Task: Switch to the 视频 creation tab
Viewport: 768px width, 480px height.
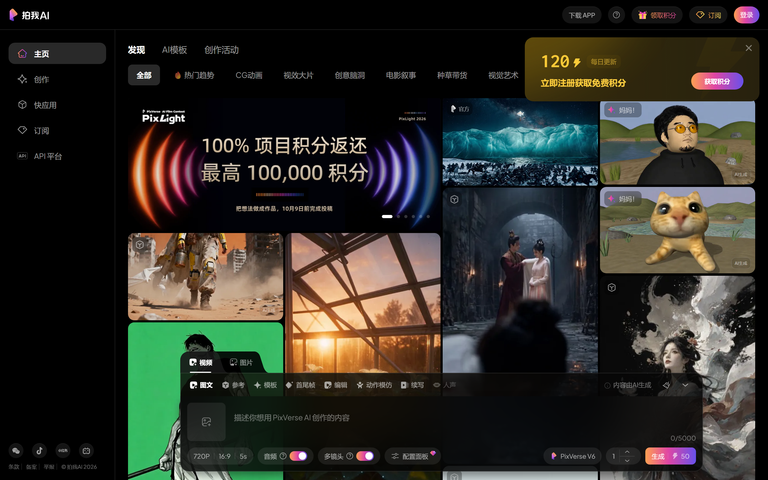Action: [201, 362]
